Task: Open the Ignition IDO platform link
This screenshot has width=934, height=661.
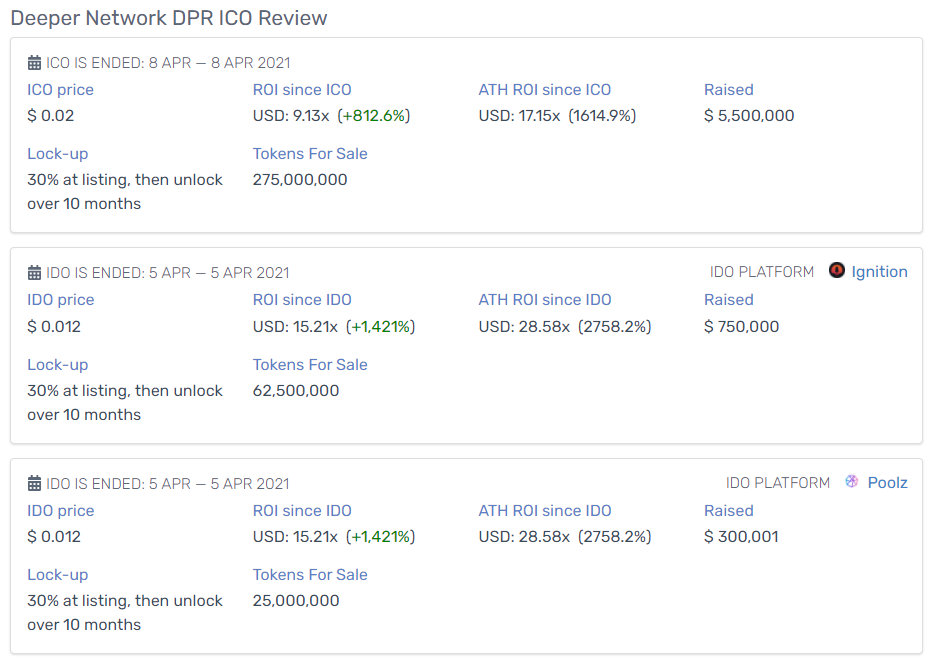Action: pos(879,272)
